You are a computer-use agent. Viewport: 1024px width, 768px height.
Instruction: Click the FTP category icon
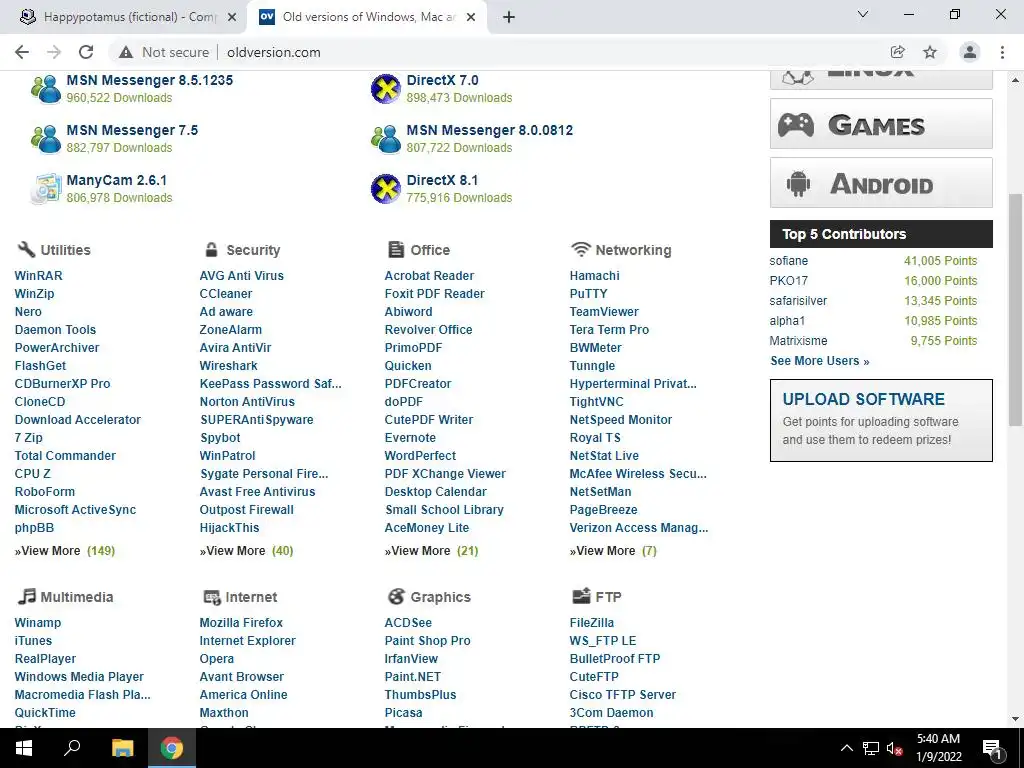coord(581,596)
